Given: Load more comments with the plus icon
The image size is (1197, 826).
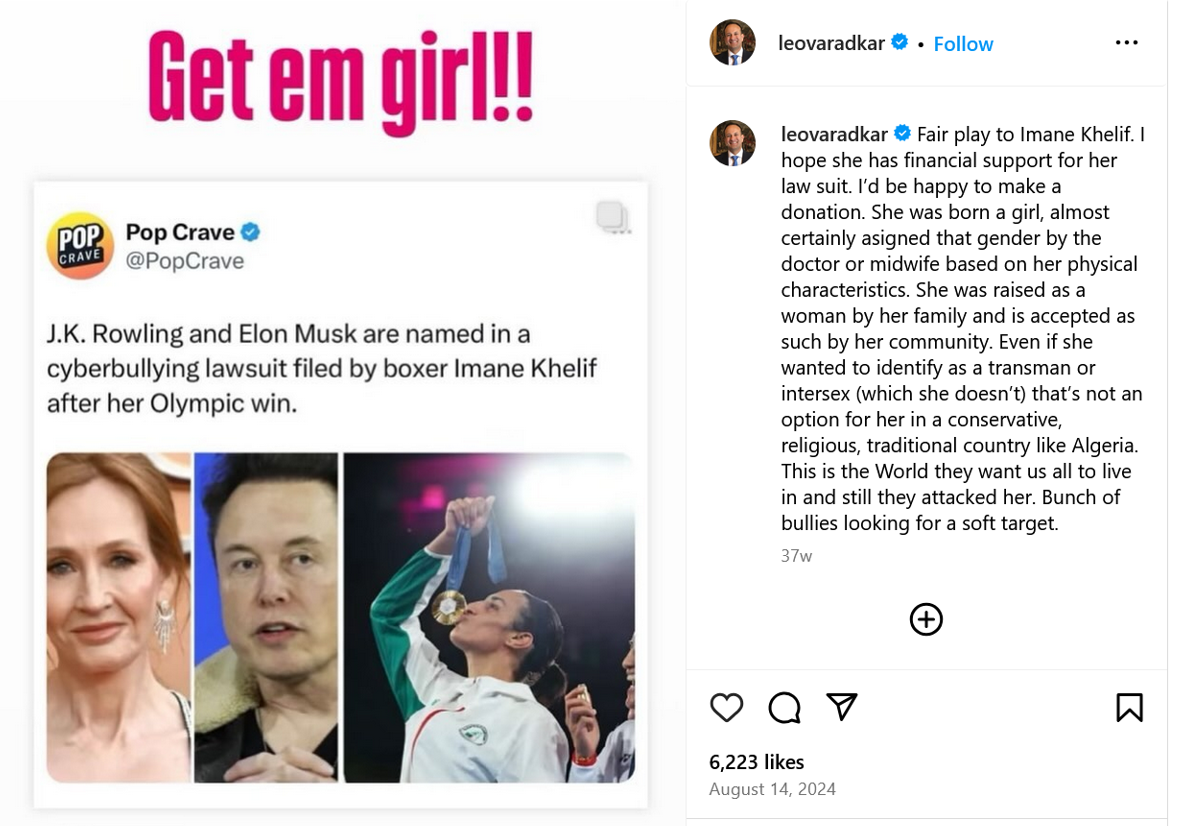Looking at the screenshot, I should click(926, 619).
